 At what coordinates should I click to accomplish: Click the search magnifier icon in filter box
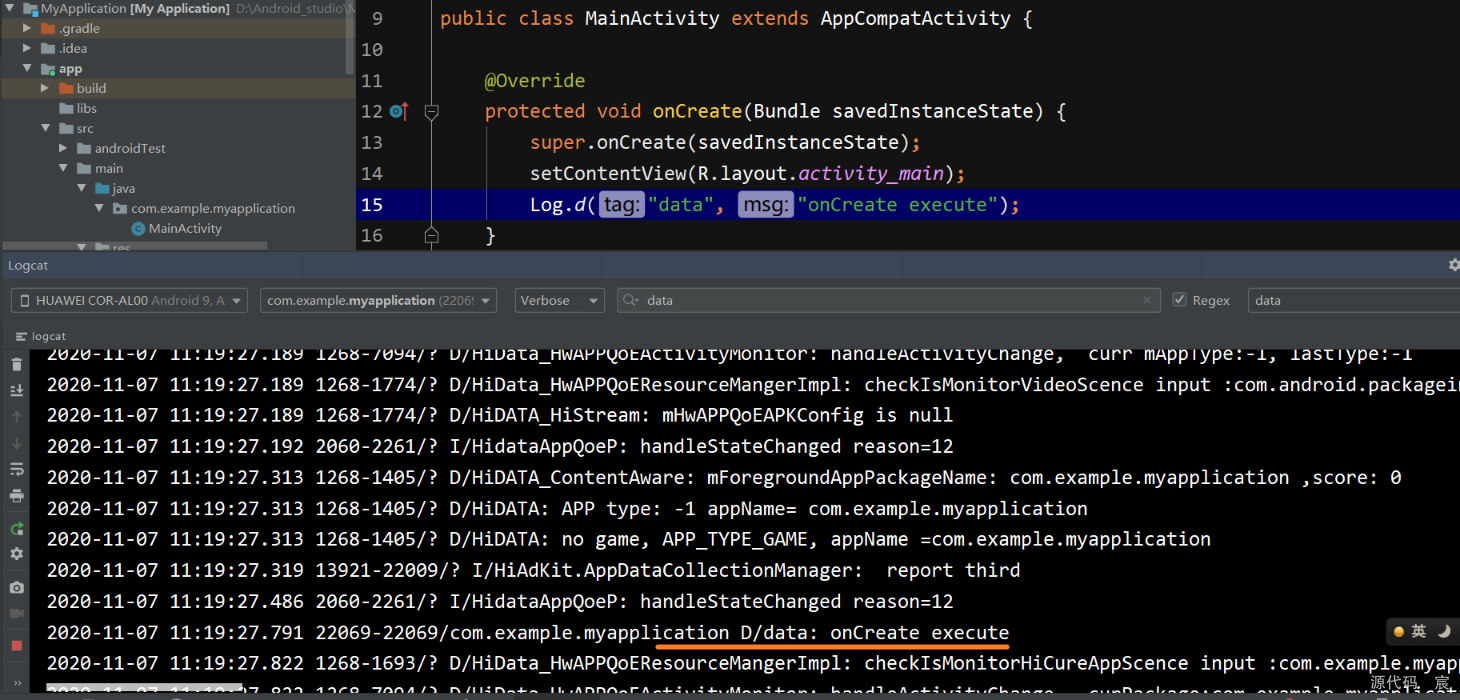pyautogui.click(x=630, y=300)
